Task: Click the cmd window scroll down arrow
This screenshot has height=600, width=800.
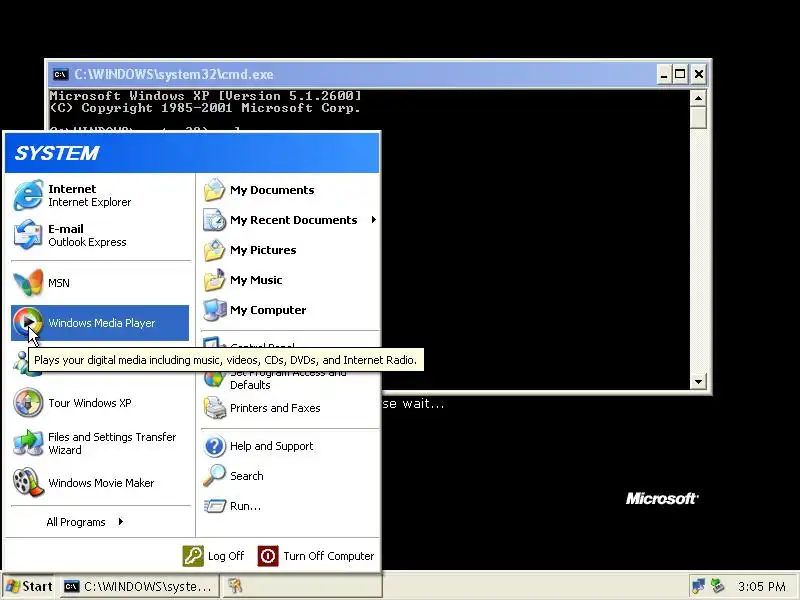Action: 698,381
